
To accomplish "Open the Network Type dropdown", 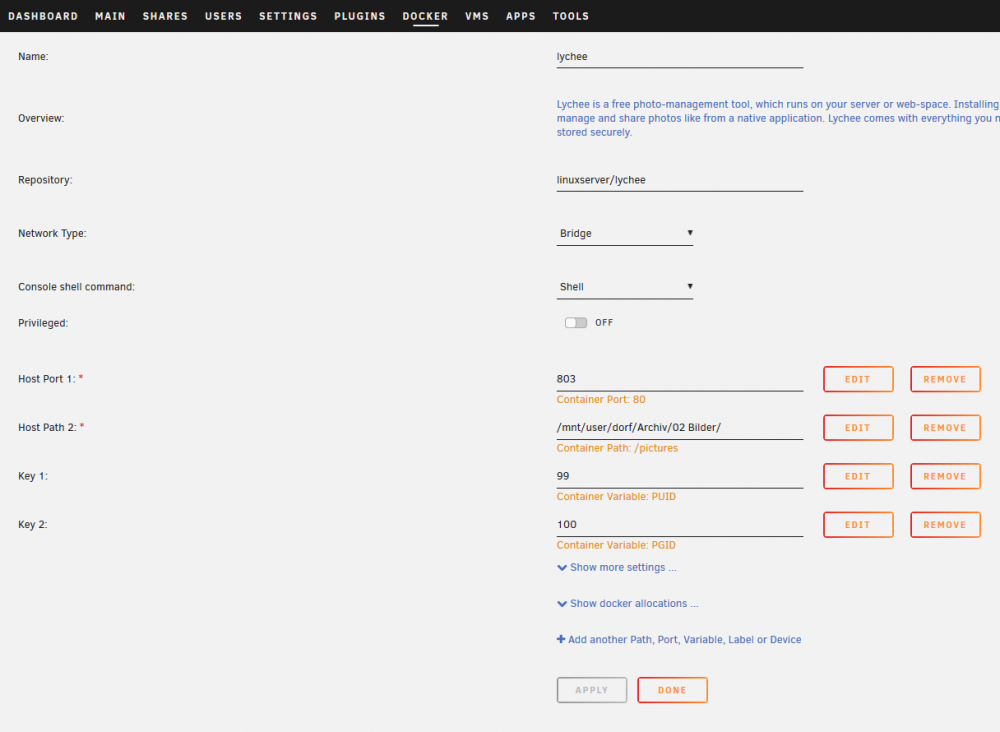I will pos(625,233).
